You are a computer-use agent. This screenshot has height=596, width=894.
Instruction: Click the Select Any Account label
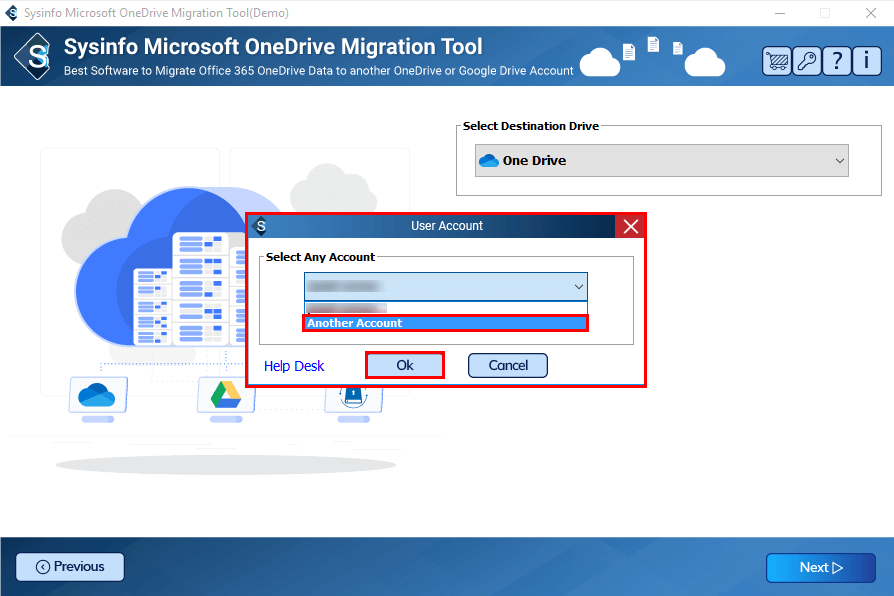pos(320,257)
